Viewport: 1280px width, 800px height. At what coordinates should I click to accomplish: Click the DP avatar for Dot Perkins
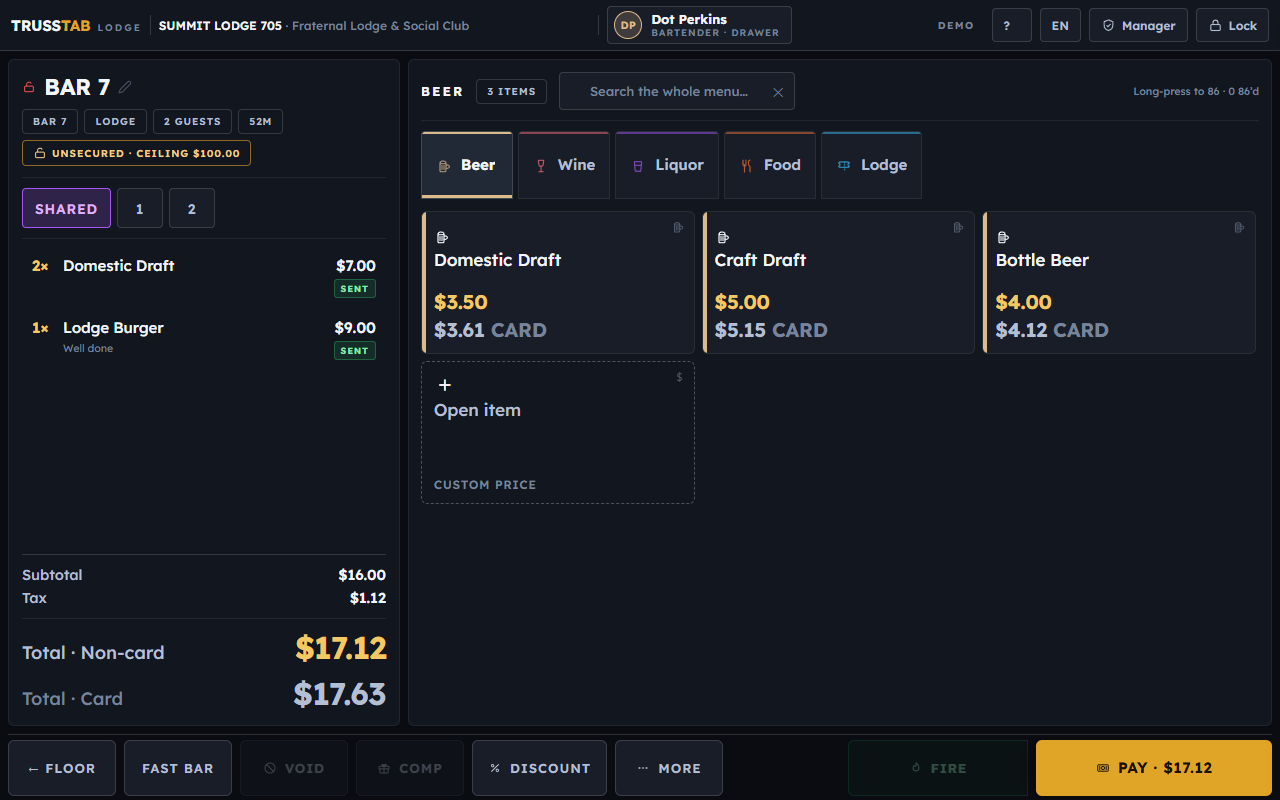[x=628, y=25]
